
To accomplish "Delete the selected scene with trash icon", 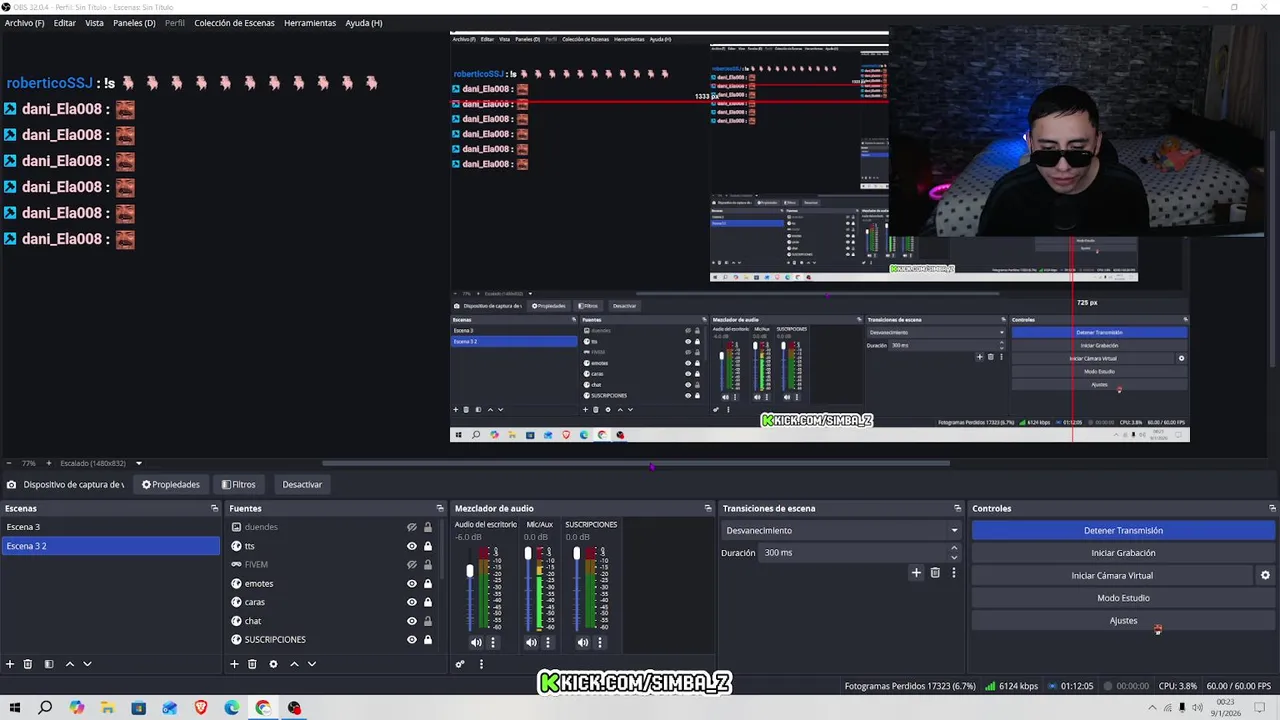I will click(x=28, y=664).
